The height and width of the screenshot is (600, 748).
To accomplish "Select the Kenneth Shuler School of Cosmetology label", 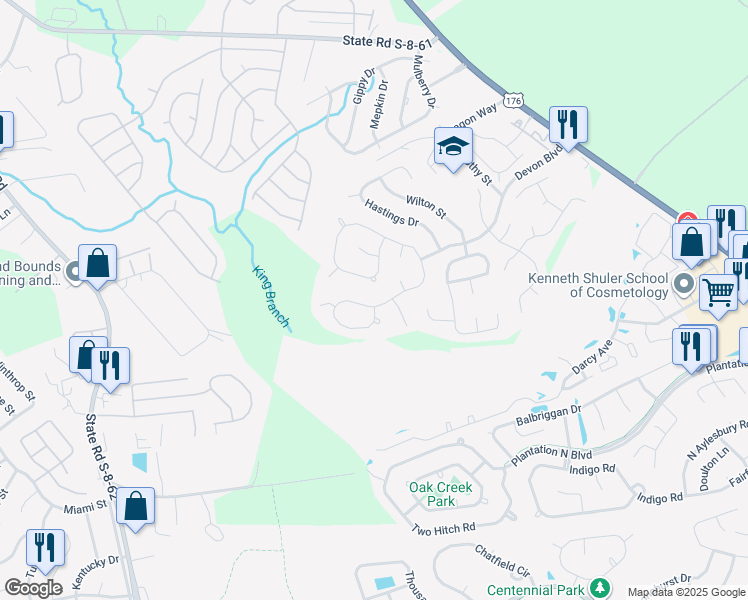I will 598,285.
